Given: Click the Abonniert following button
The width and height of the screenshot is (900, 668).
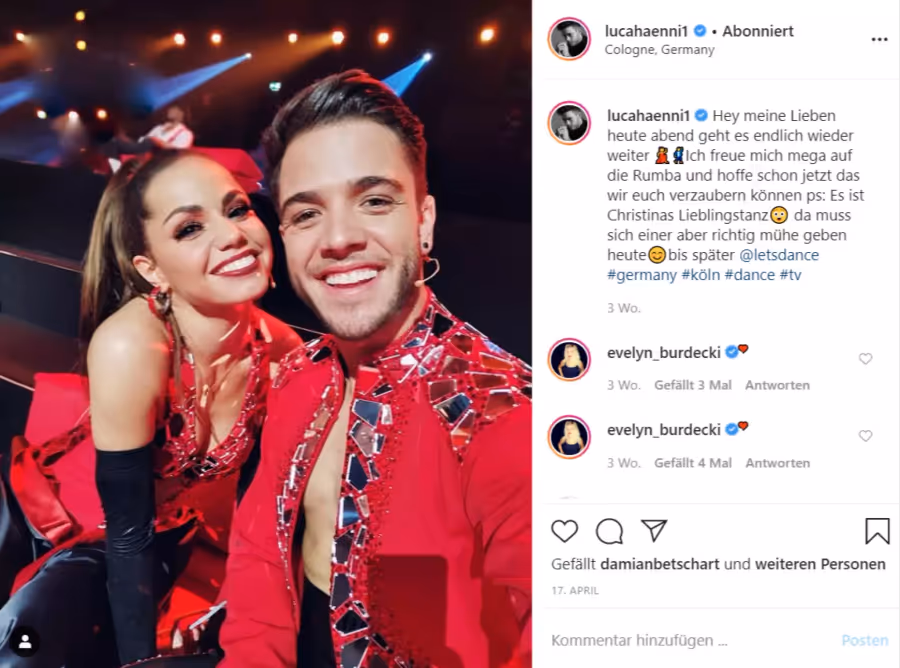Looking at the screenshot, I should (758, 31).
